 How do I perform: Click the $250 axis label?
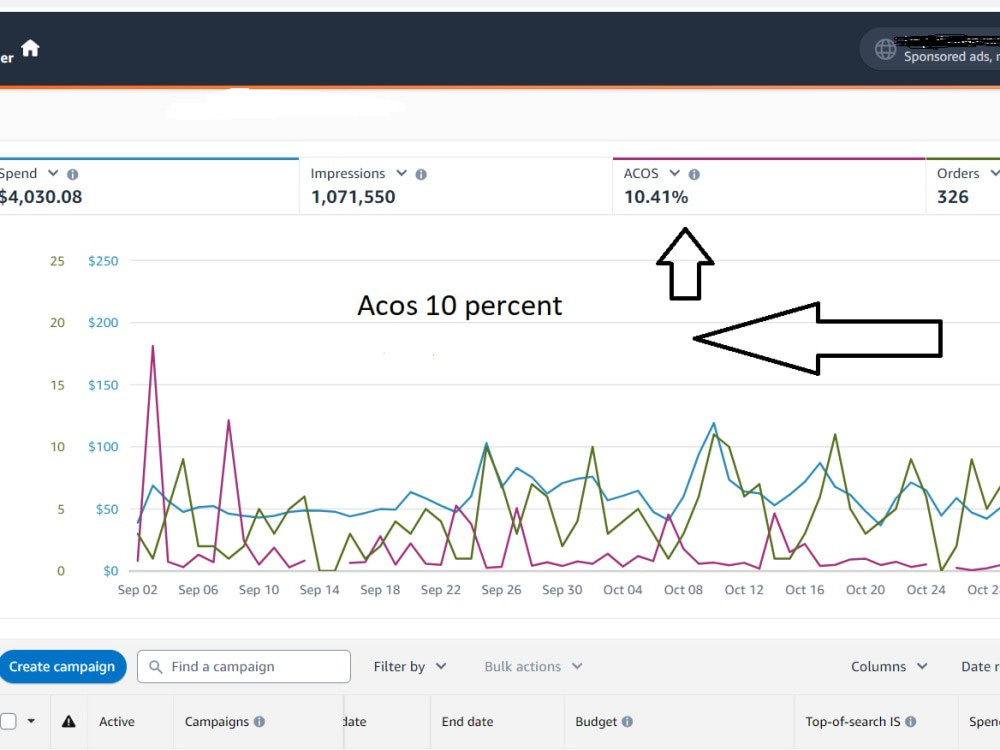pos(103,261)
